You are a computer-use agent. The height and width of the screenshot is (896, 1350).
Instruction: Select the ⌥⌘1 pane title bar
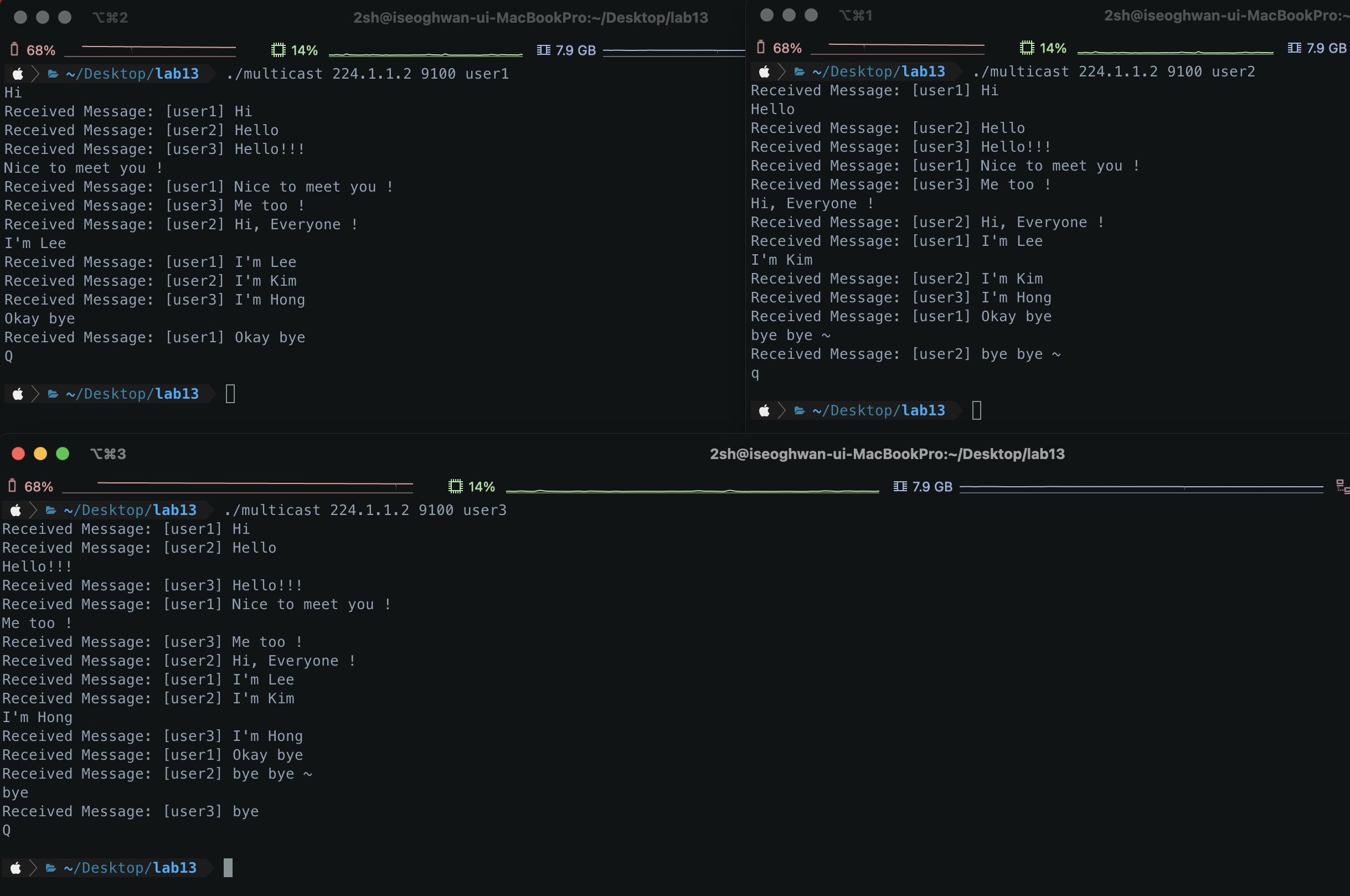click(x=971, y=16)
